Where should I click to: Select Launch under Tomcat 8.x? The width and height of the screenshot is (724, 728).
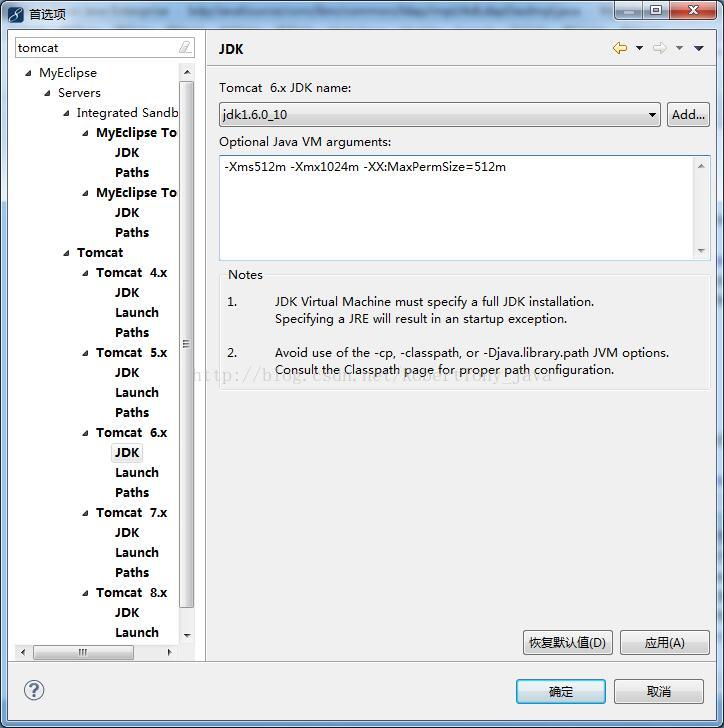[x=137, y=632]
